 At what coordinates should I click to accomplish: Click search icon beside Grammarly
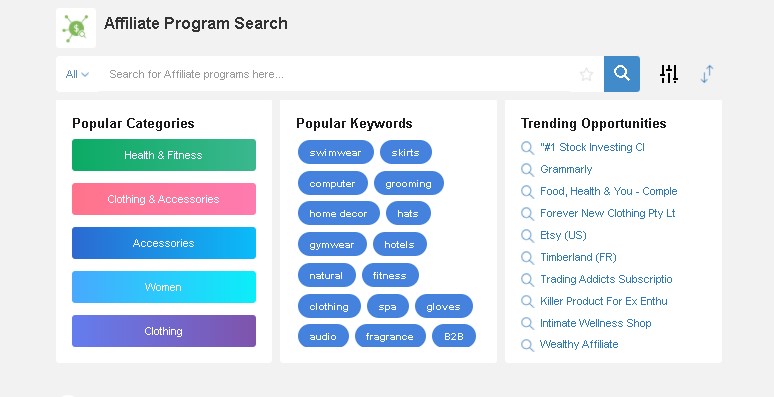click(527, 169)
